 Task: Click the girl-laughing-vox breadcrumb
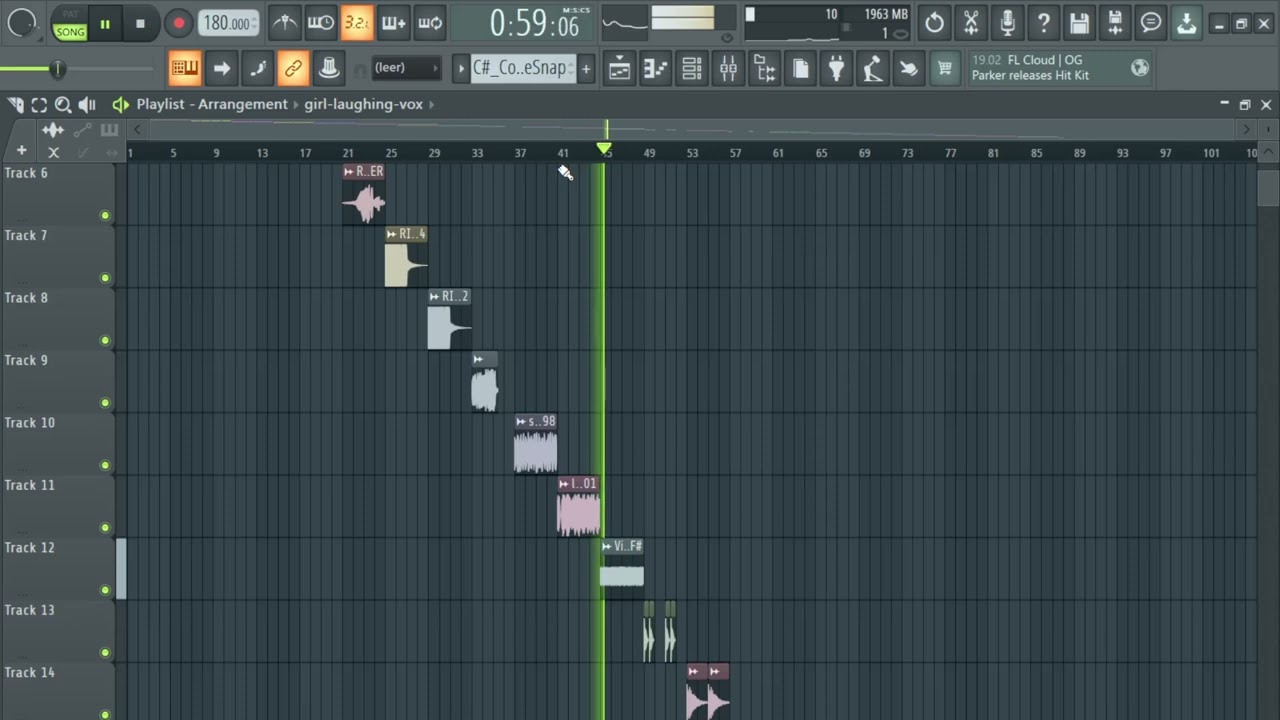coord(364,104)
